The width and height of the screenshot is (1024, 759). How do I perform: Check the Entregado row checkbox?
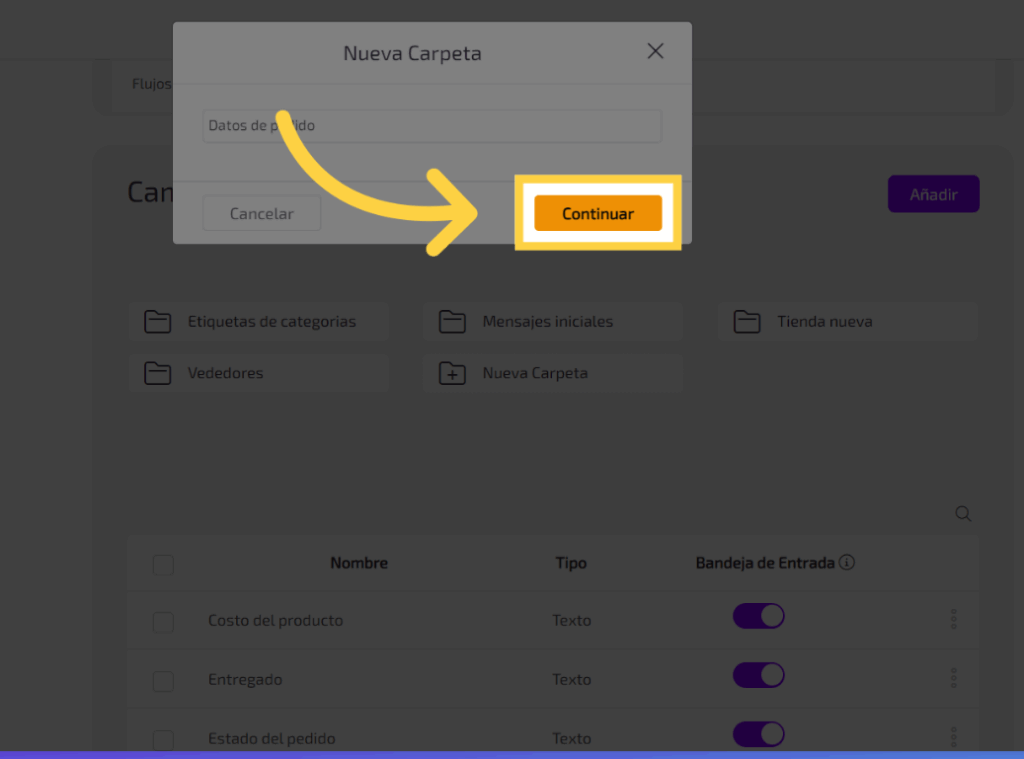pos(163,681)
